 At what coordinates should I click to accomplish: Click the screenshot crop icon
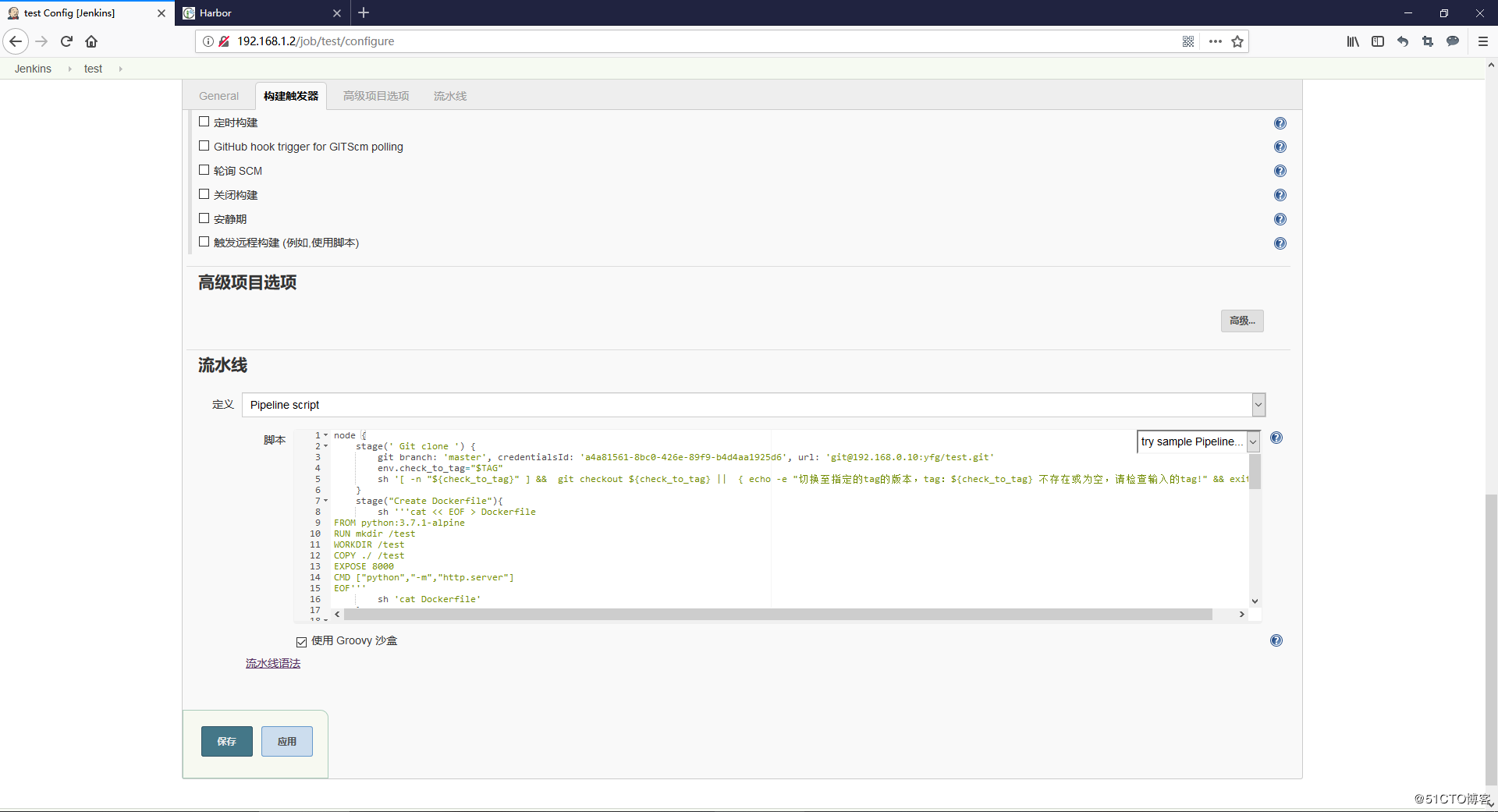1428,41
